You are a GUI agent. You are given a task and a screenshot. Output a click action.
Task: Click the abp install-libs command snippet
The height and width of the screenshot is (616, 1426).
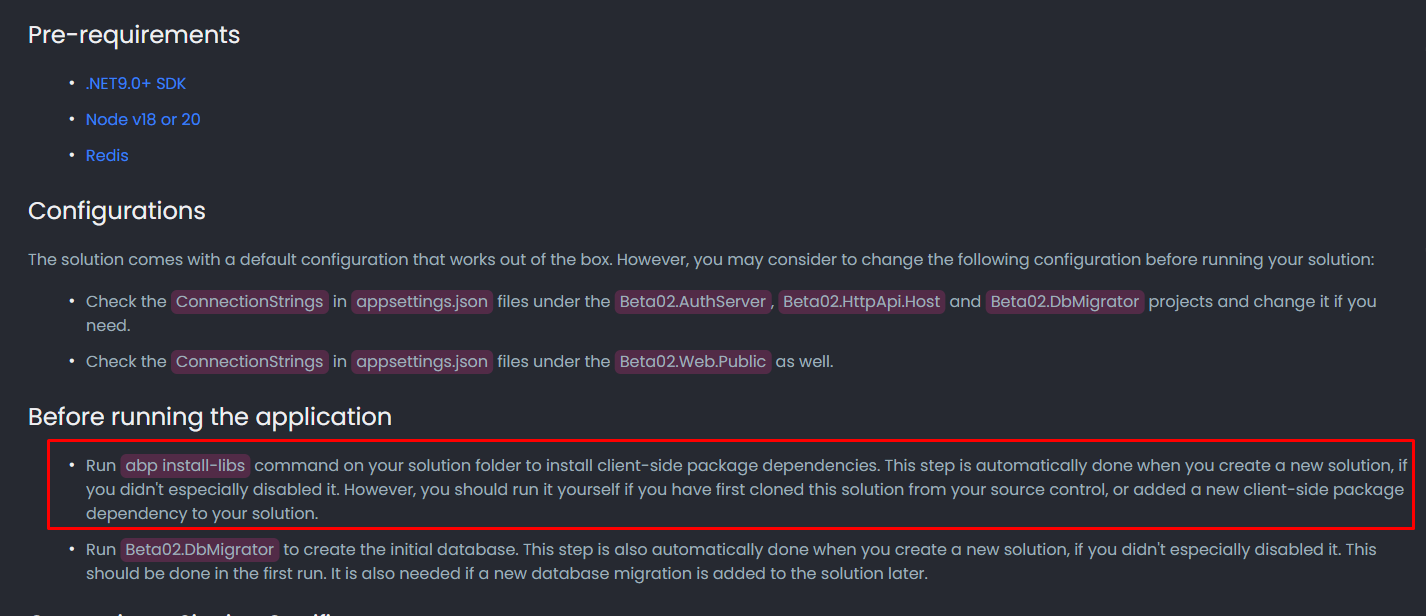pos(185,466)
